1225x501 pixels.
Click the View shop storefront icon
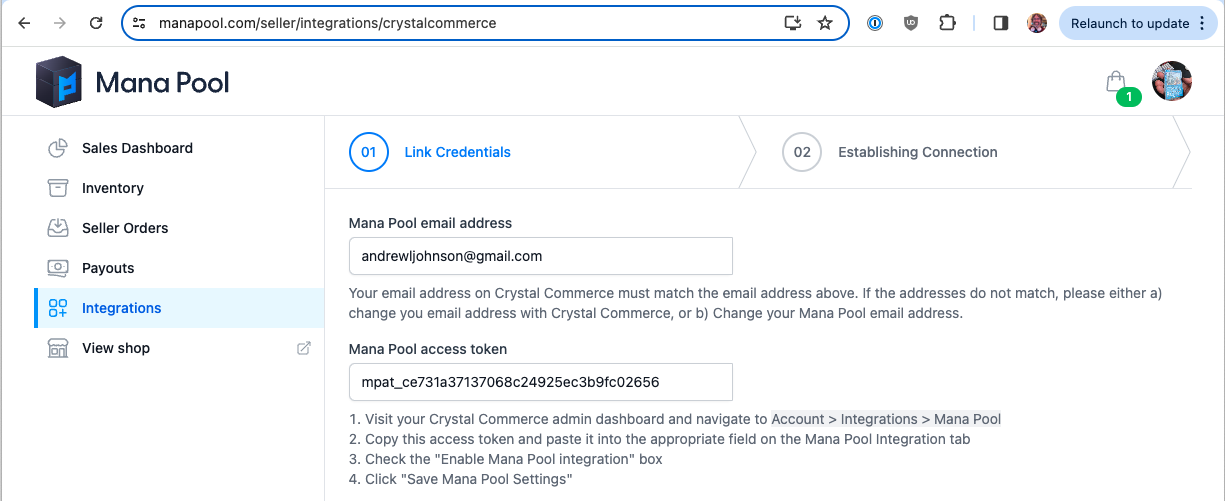58,348
